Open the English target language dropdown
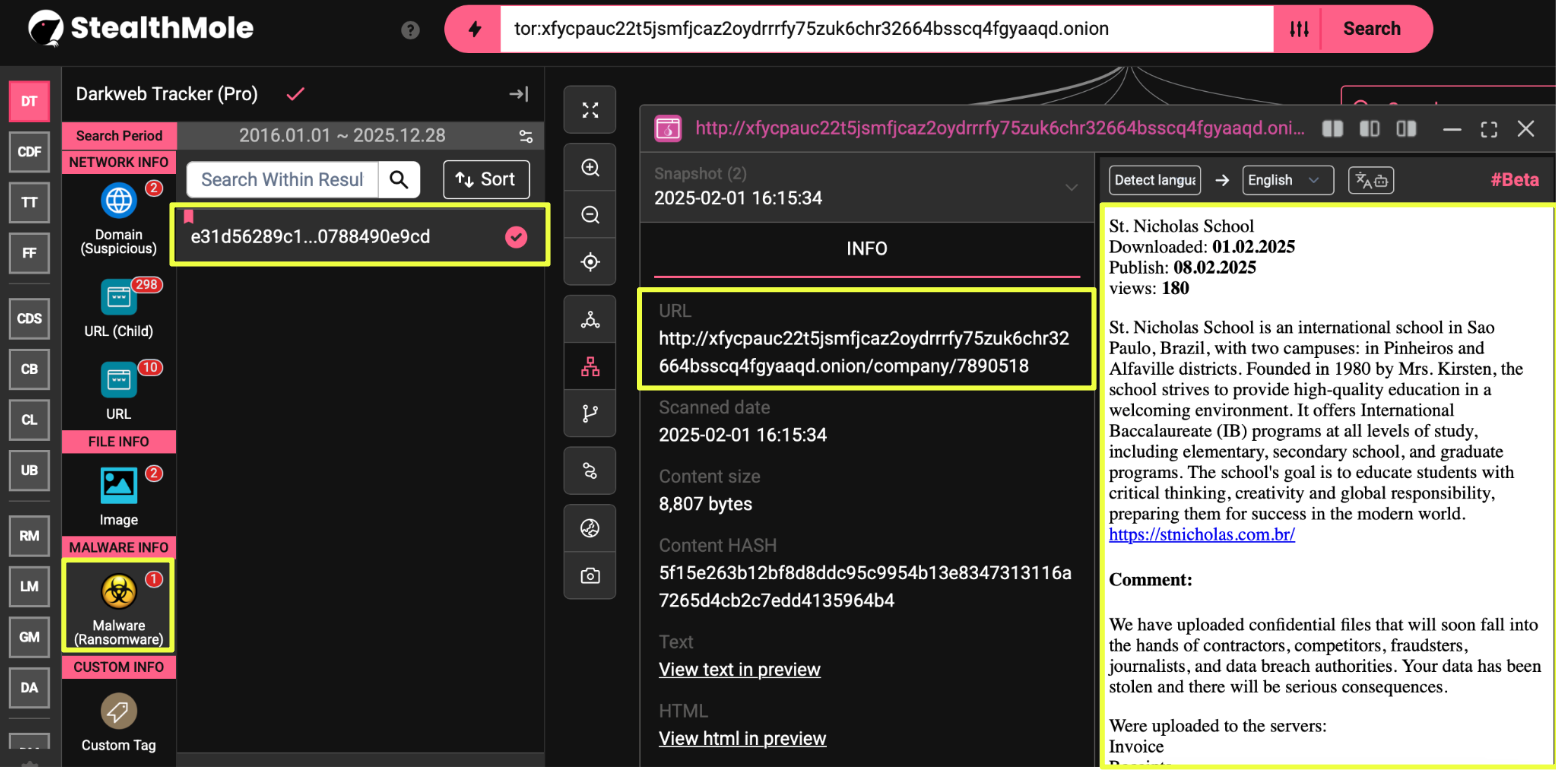 click(1287, 180)
